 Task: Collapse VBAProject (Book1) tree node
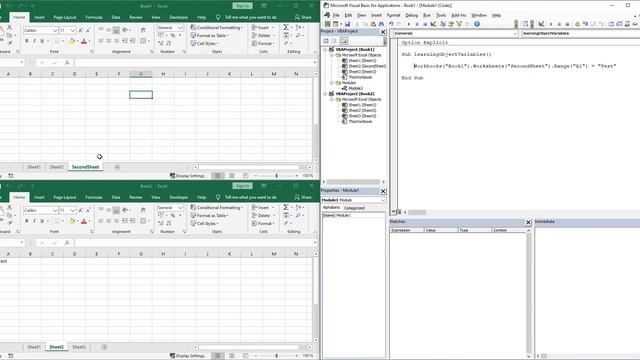click(326, 49)
